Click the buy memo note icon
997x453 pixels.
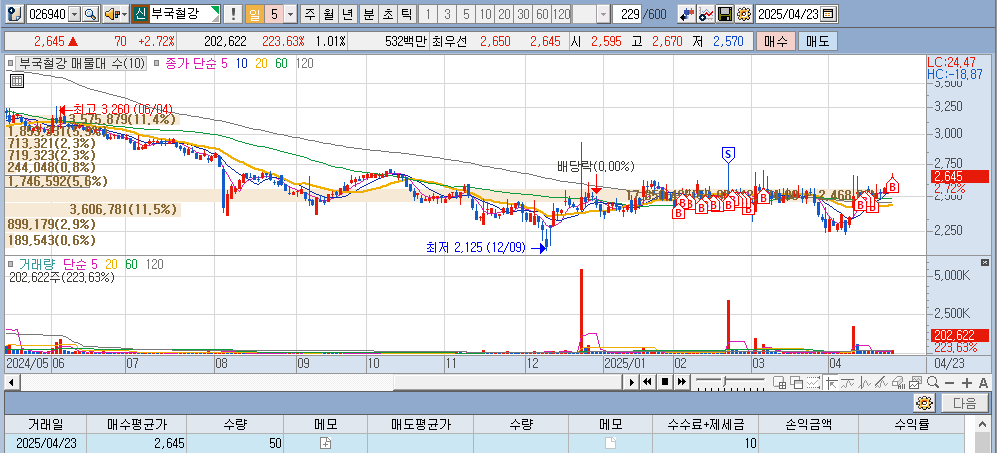pos(326,443)
